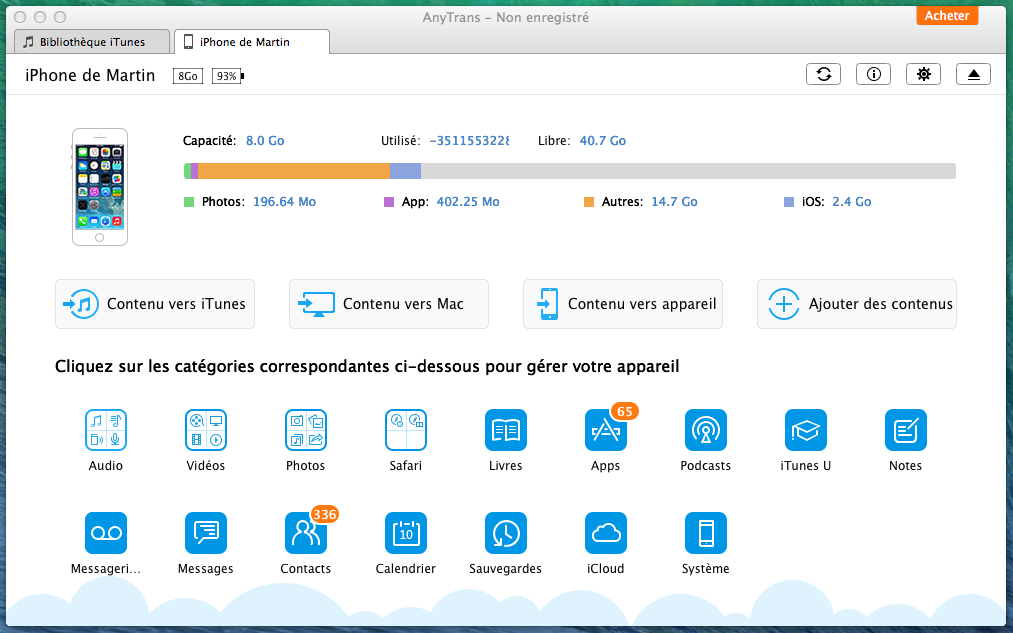Open the iTunes U category

point(805,430)
